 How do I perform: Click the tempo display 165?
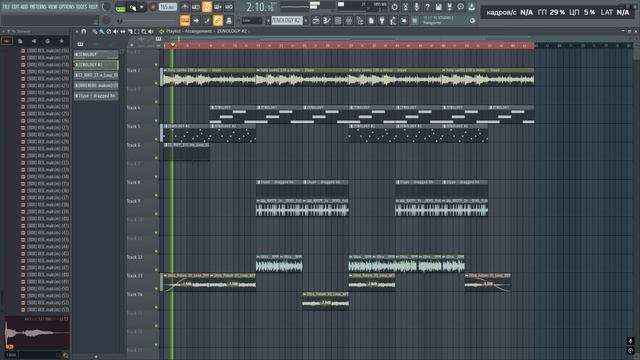pyautogui.click(x=167, y=7)
